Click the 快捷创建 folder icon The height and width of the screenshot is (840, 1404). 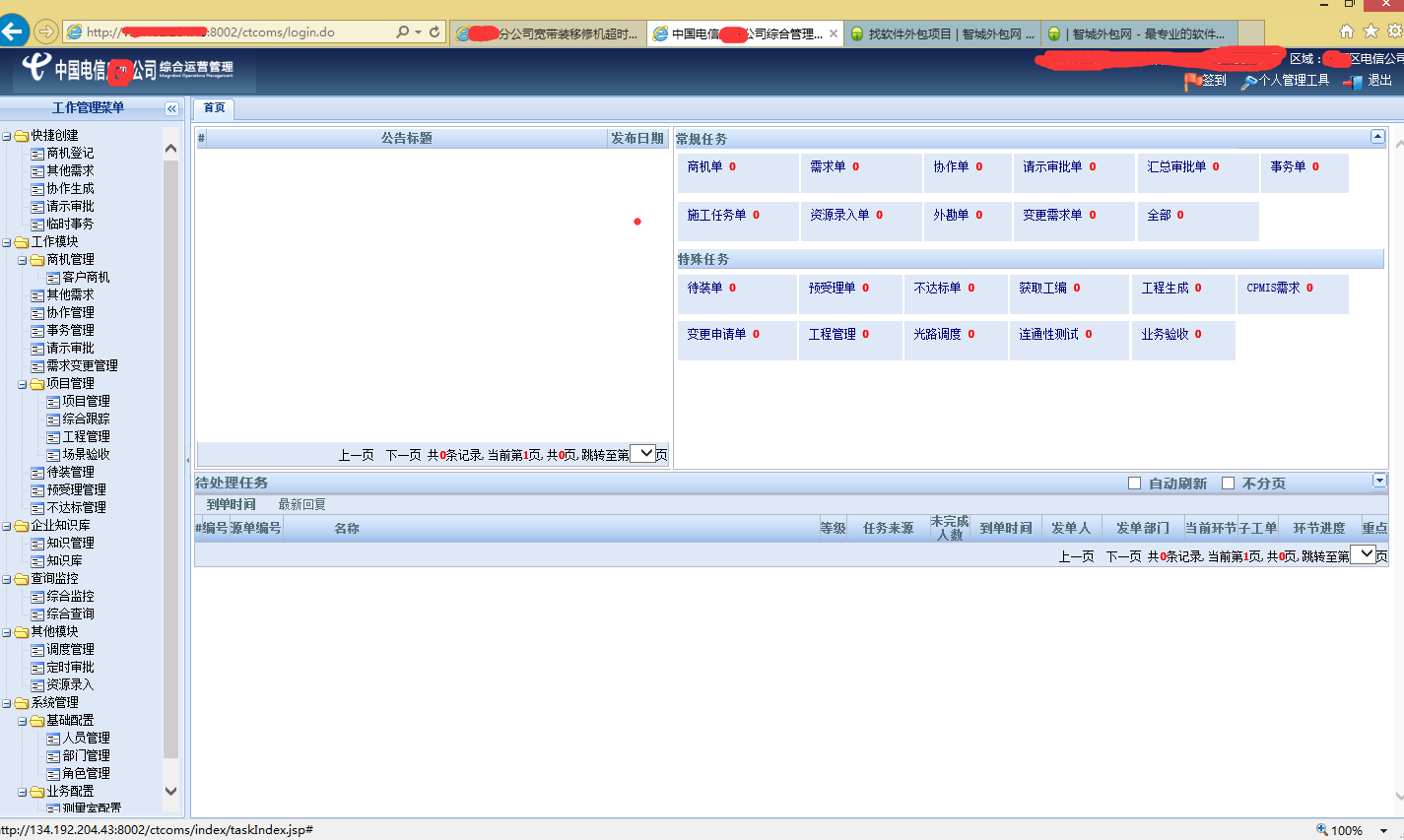tap(22, 136)
